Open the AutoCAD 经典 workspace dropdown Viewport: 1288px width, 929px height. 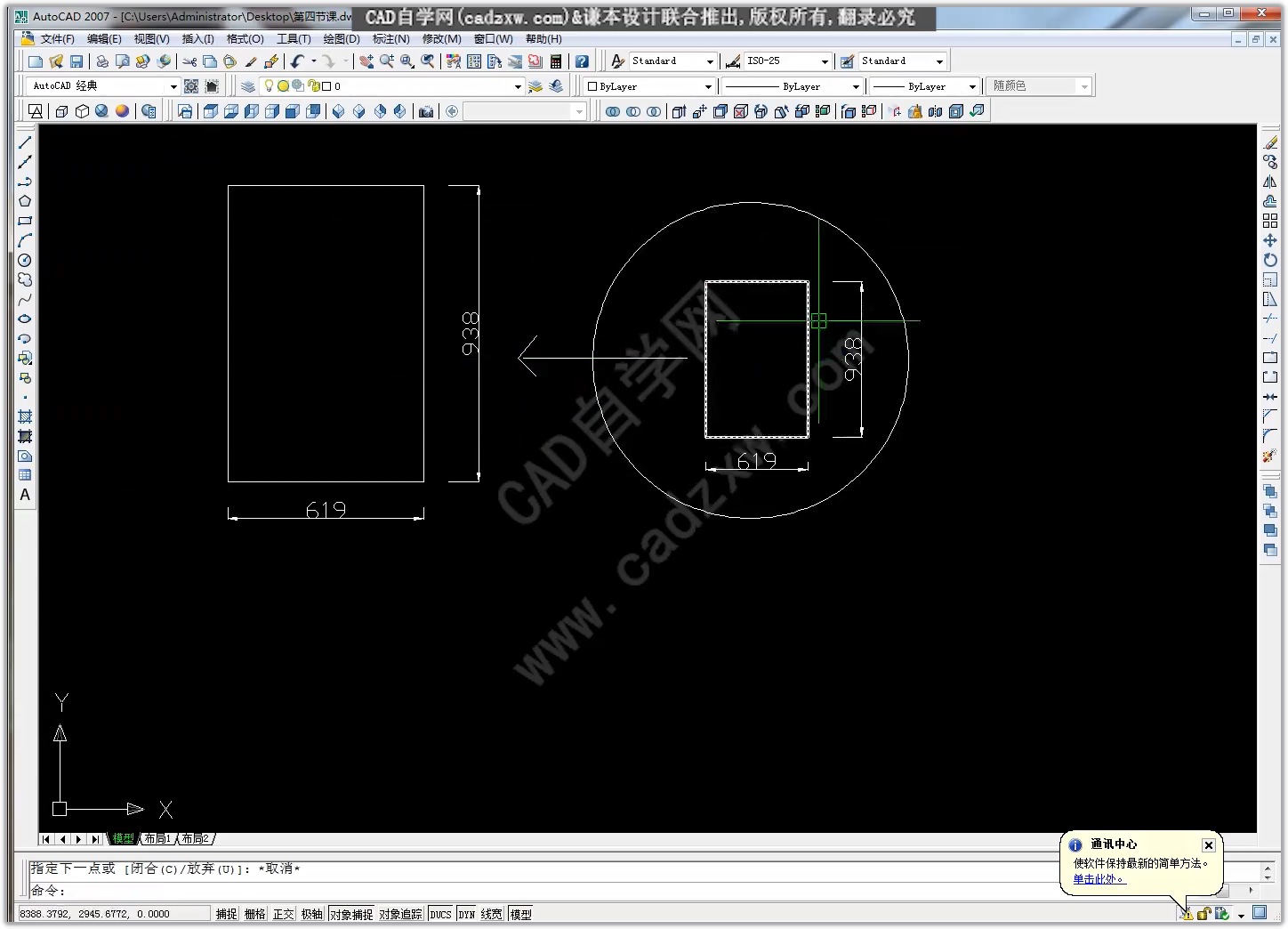click(173, 86)
